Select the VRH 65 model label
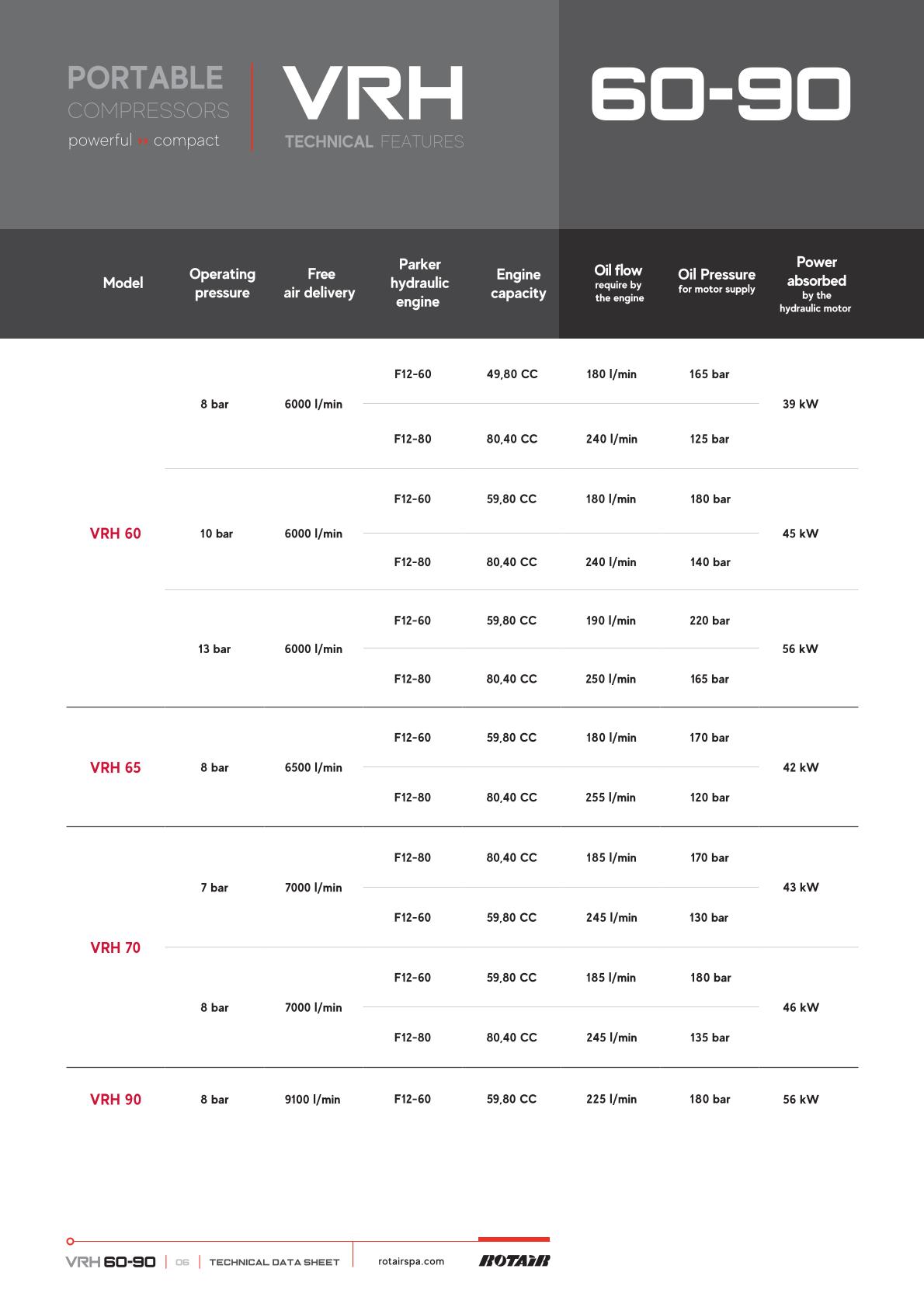Image resolution: width=924 pixels, height=1307 pixels. click(116, 767)
